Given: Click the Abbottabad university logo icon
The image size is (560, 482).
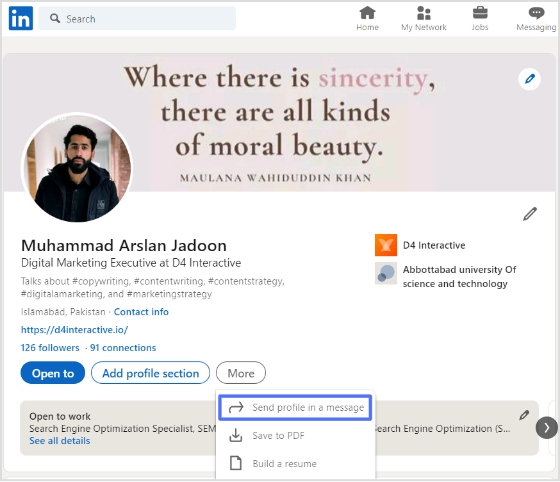Looking at the screenshot, I should (x=386, y=273).
